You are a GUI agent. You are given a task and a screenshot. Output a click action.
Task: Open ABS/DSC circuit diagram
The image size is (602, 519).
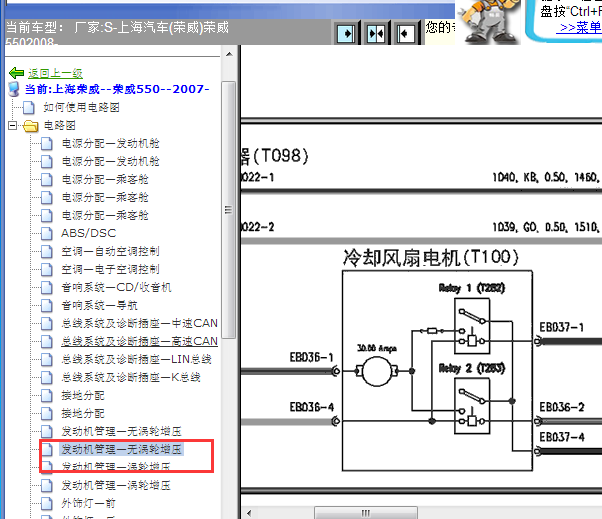(x=89, y=233)
